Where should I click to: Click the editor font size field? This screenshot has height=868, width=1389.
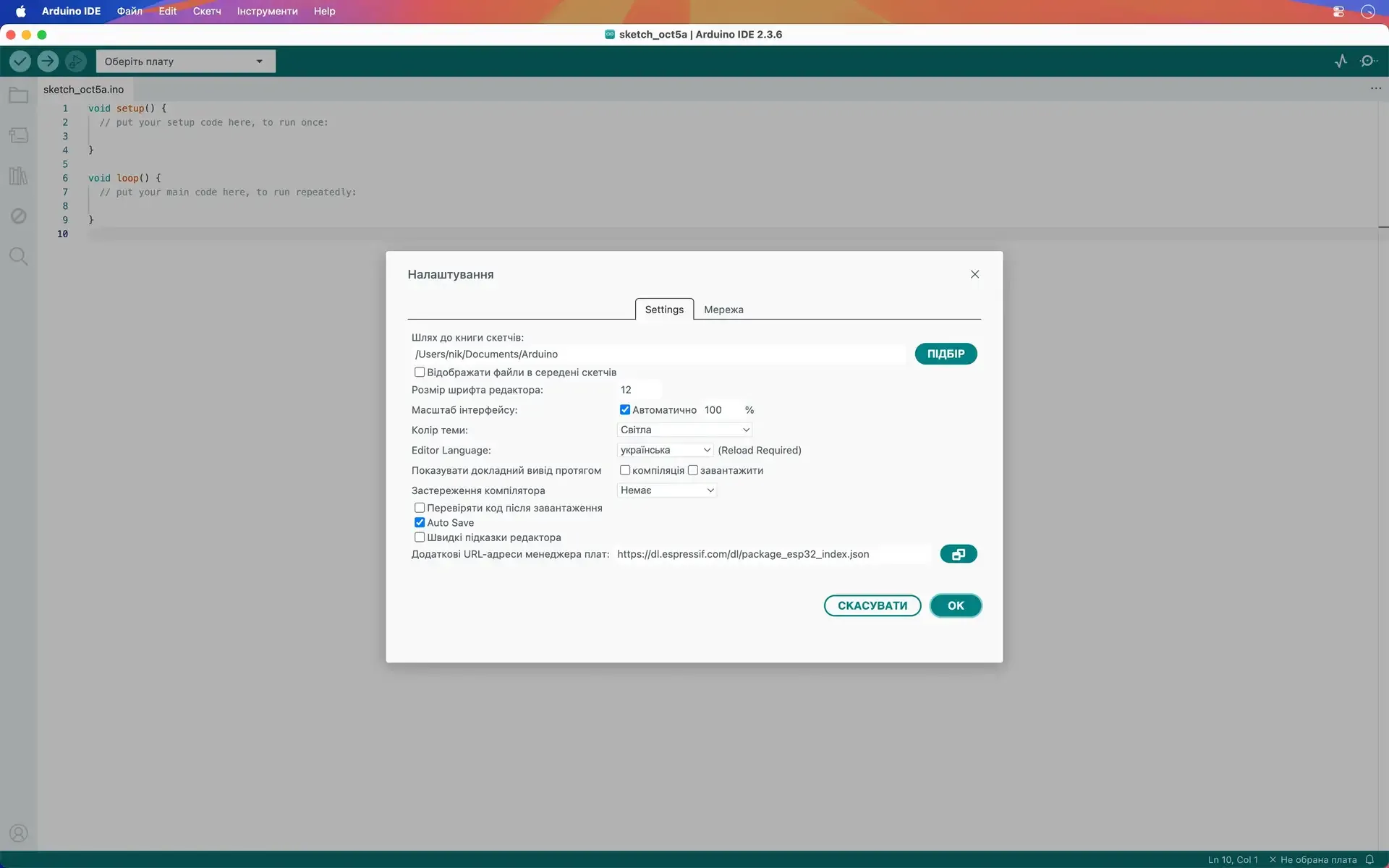tap(638, 390)
